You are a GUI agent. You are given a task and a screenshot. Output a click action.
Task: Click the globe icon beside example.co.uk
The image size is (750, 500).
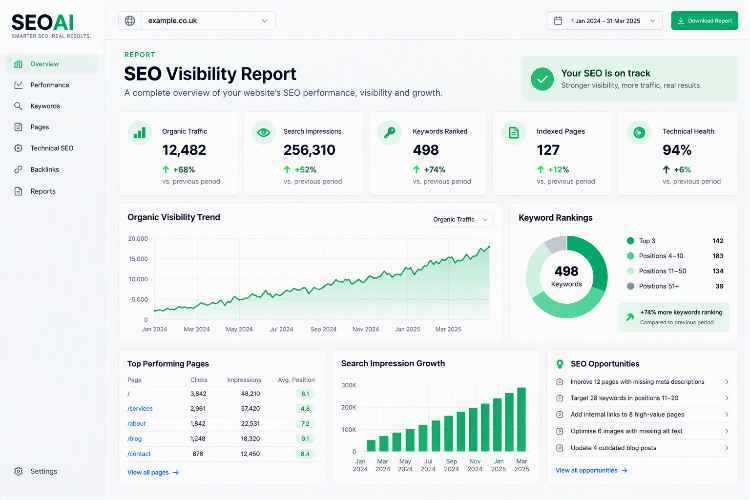[x=130, y=21]
